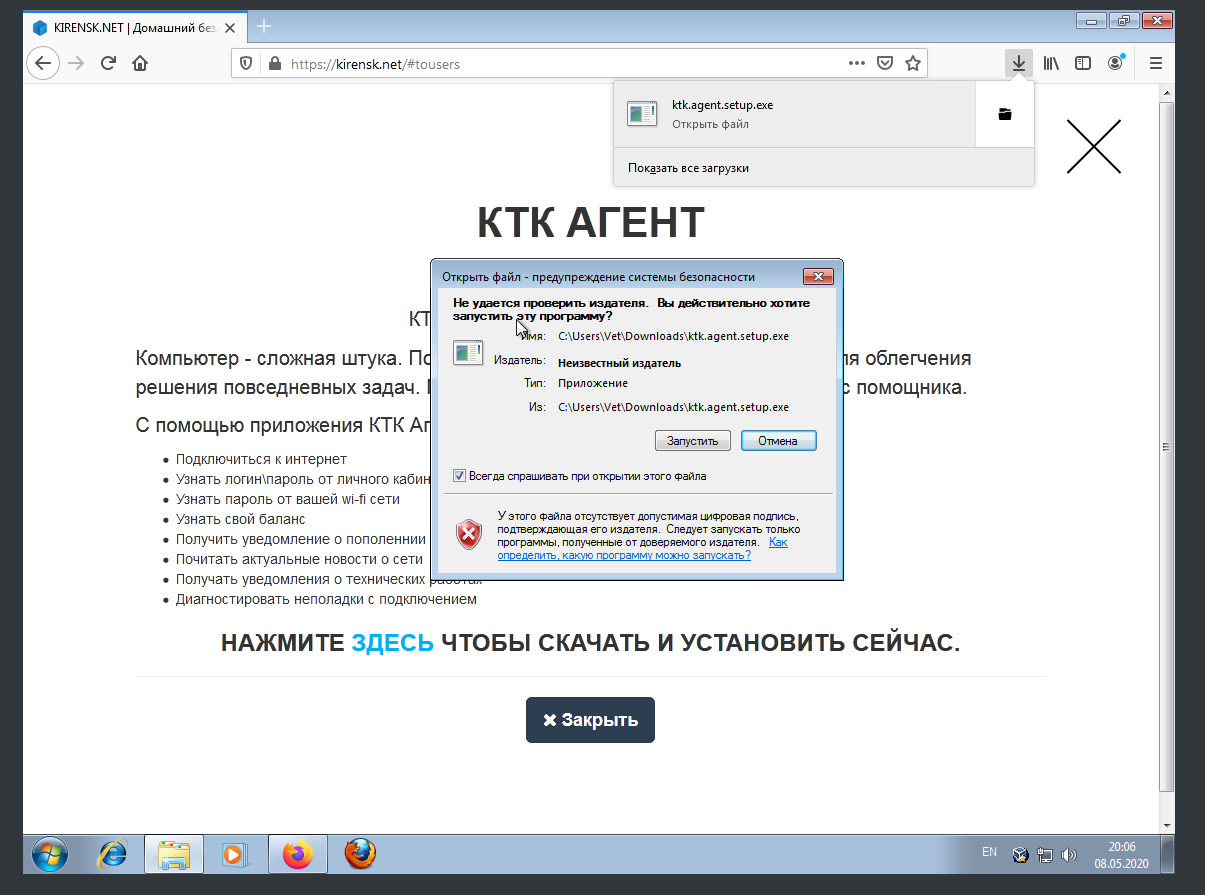The height and width of the screenshot is (895, 1205).
Task: Open clock showing 20:06 date
Action: click(x=1122, y=854)
